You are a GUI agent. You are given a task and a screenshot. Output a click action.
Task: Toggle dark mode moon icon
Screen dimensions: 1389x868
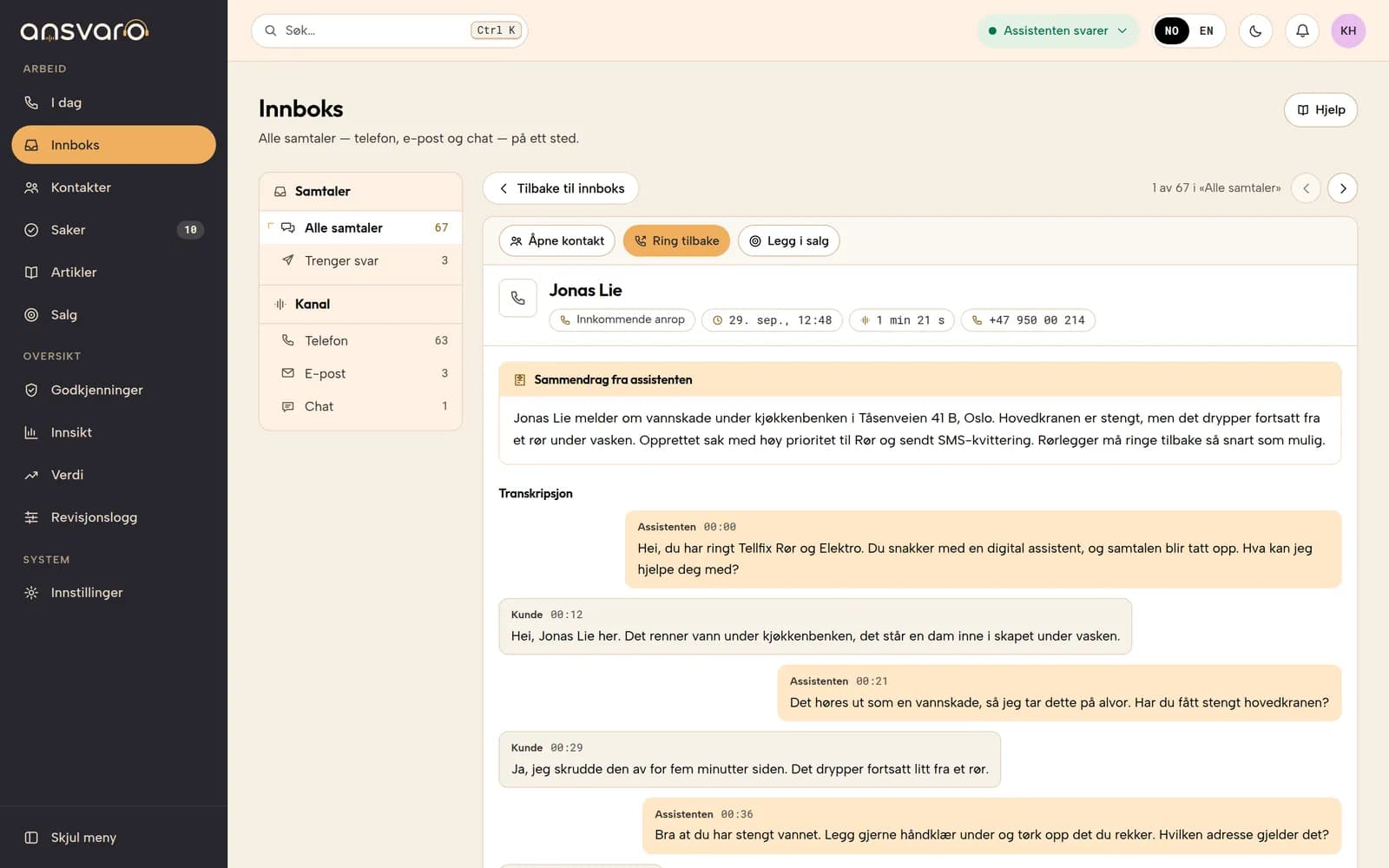point(1255,30)
